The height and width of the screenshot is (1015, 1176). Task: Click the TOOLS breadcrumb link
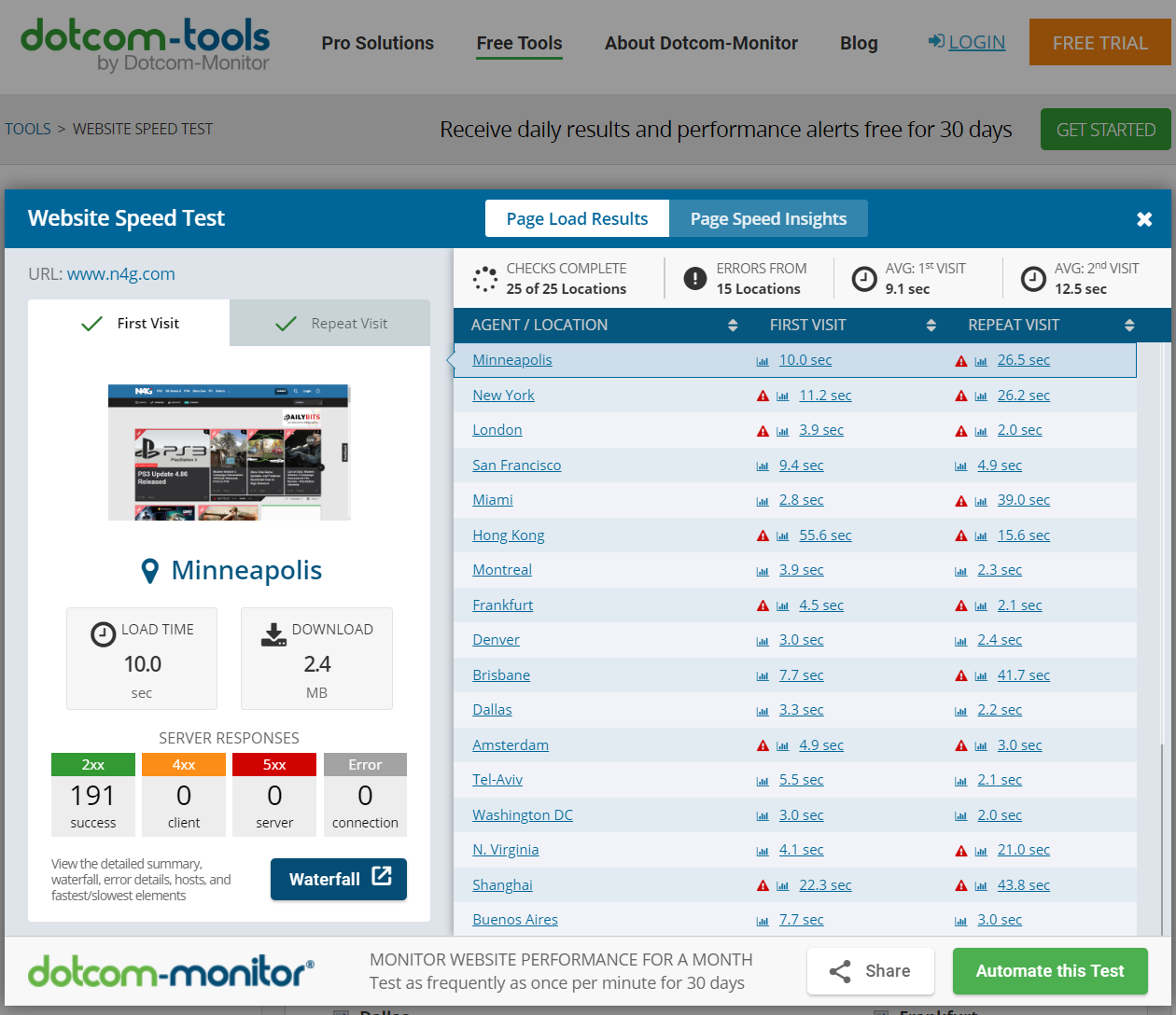click(x=28, y=129)
